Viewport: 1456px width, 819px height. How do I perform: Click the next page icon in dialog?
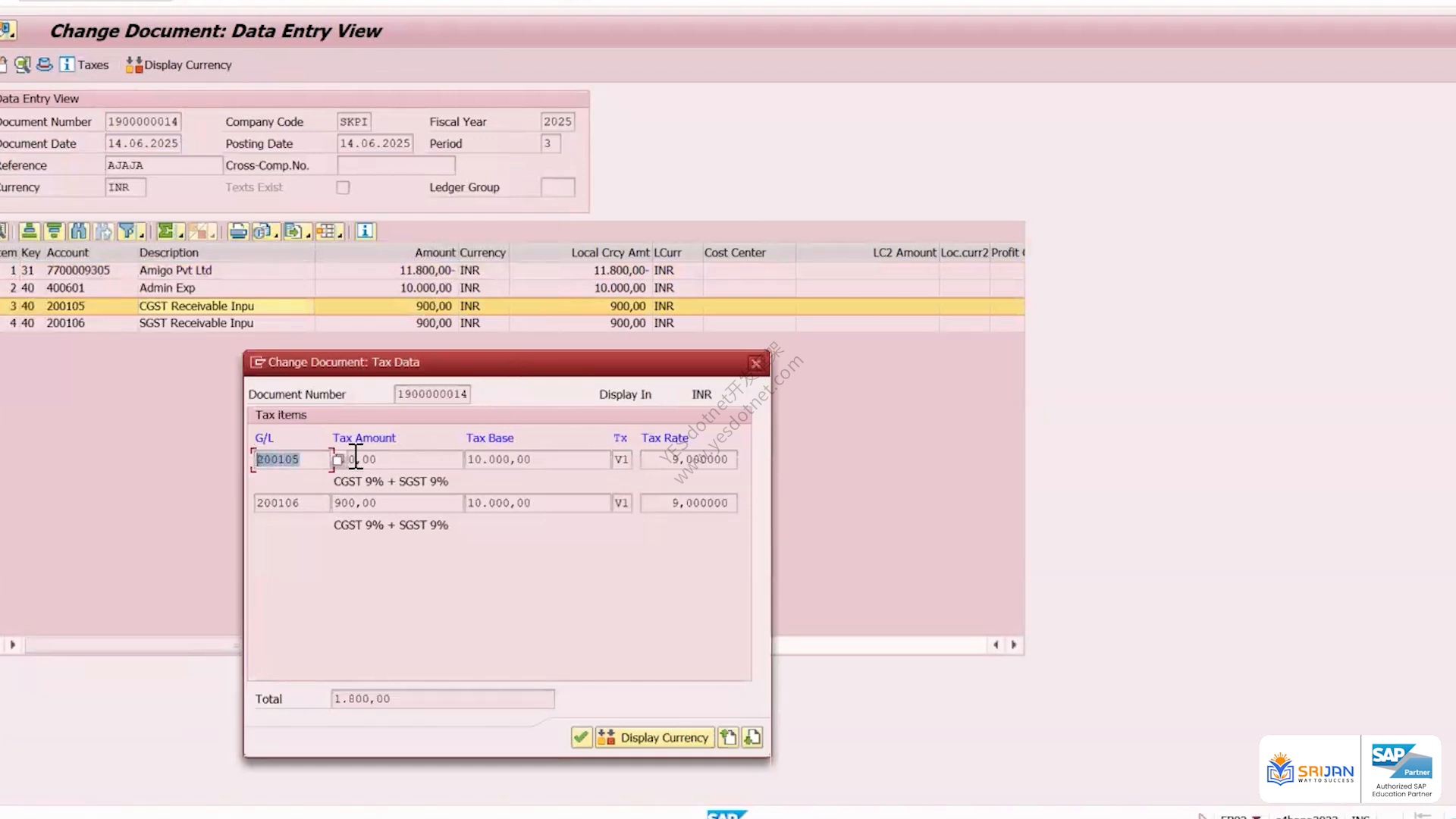point(752,737)
